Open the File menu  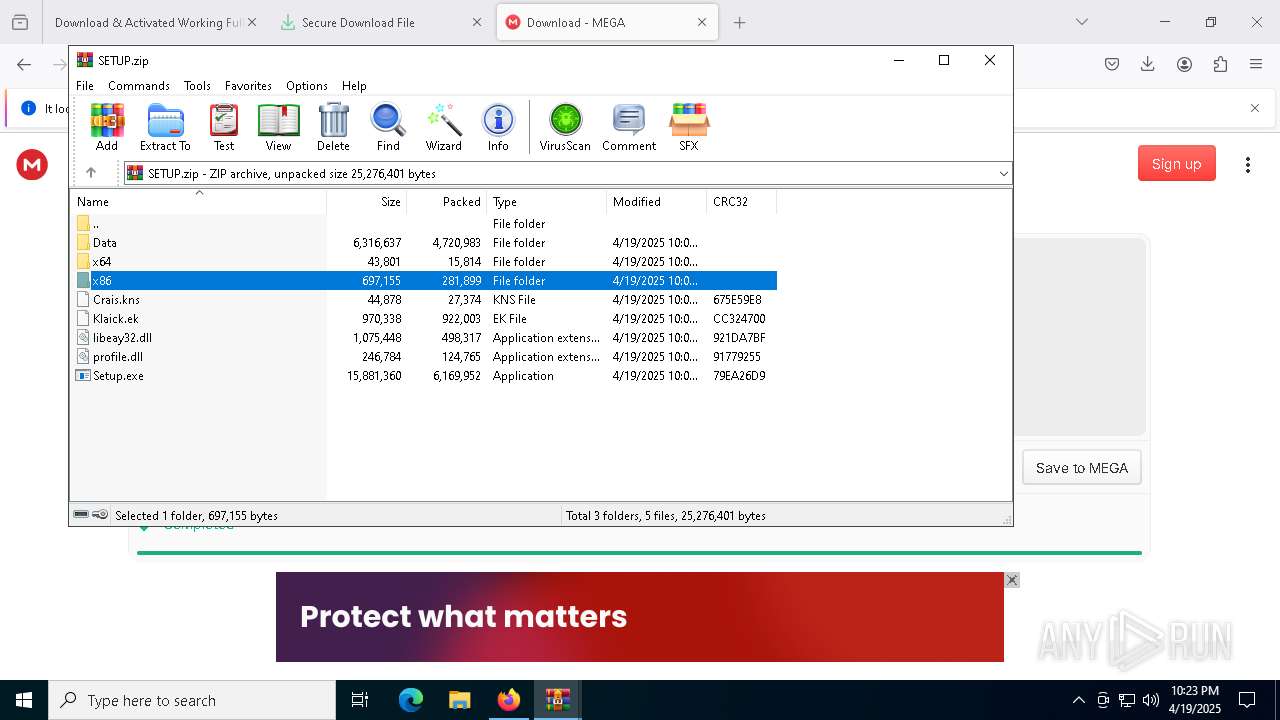click(85, 86)
